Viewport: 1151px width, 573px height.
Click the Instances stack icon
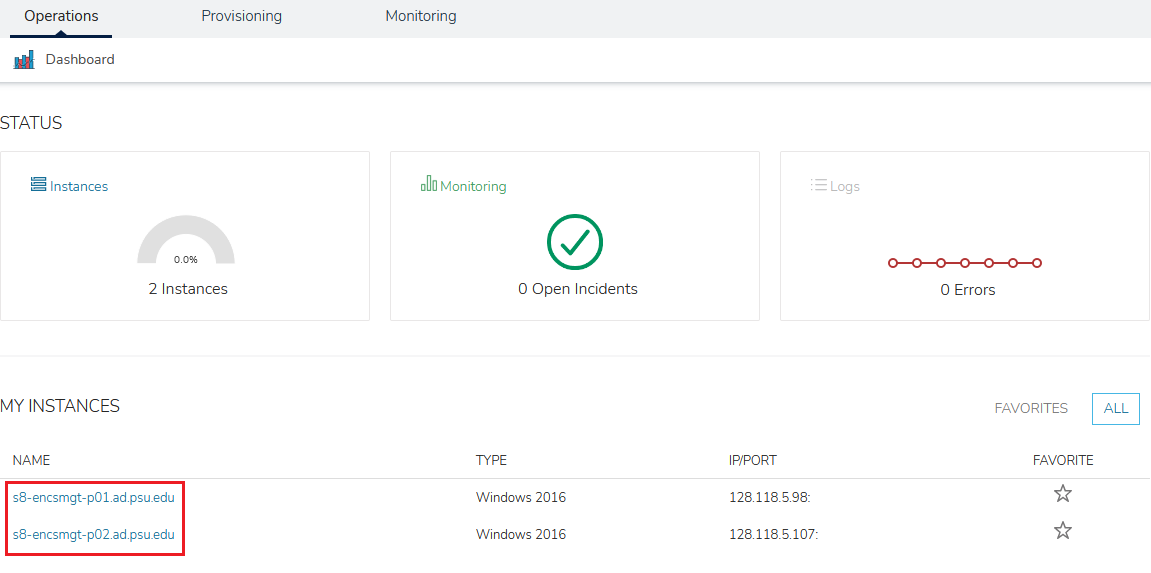[38, 185]
